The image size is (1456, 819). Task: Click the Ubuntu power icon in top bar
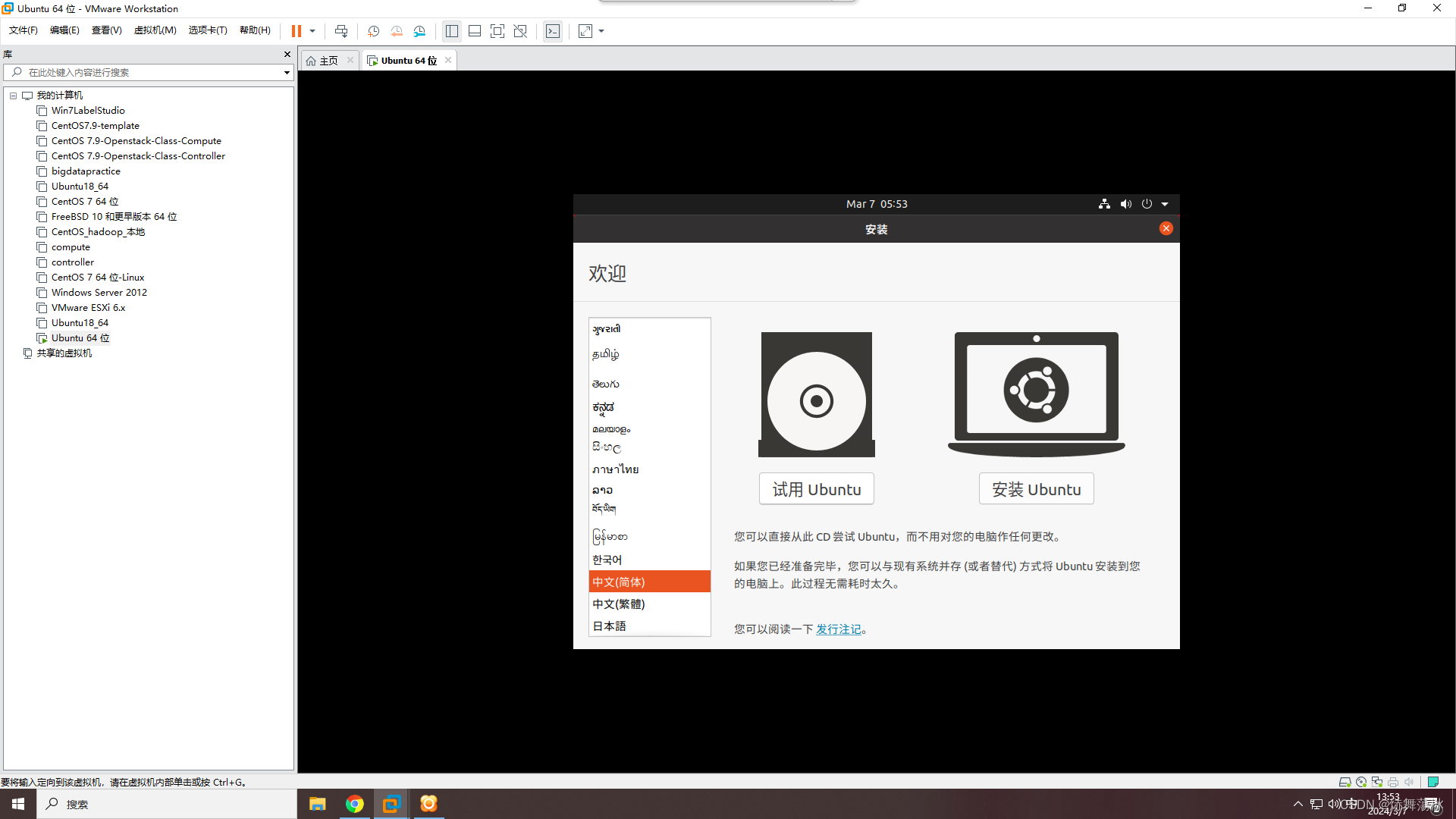pyautogui.click(x=1147, y=204)
